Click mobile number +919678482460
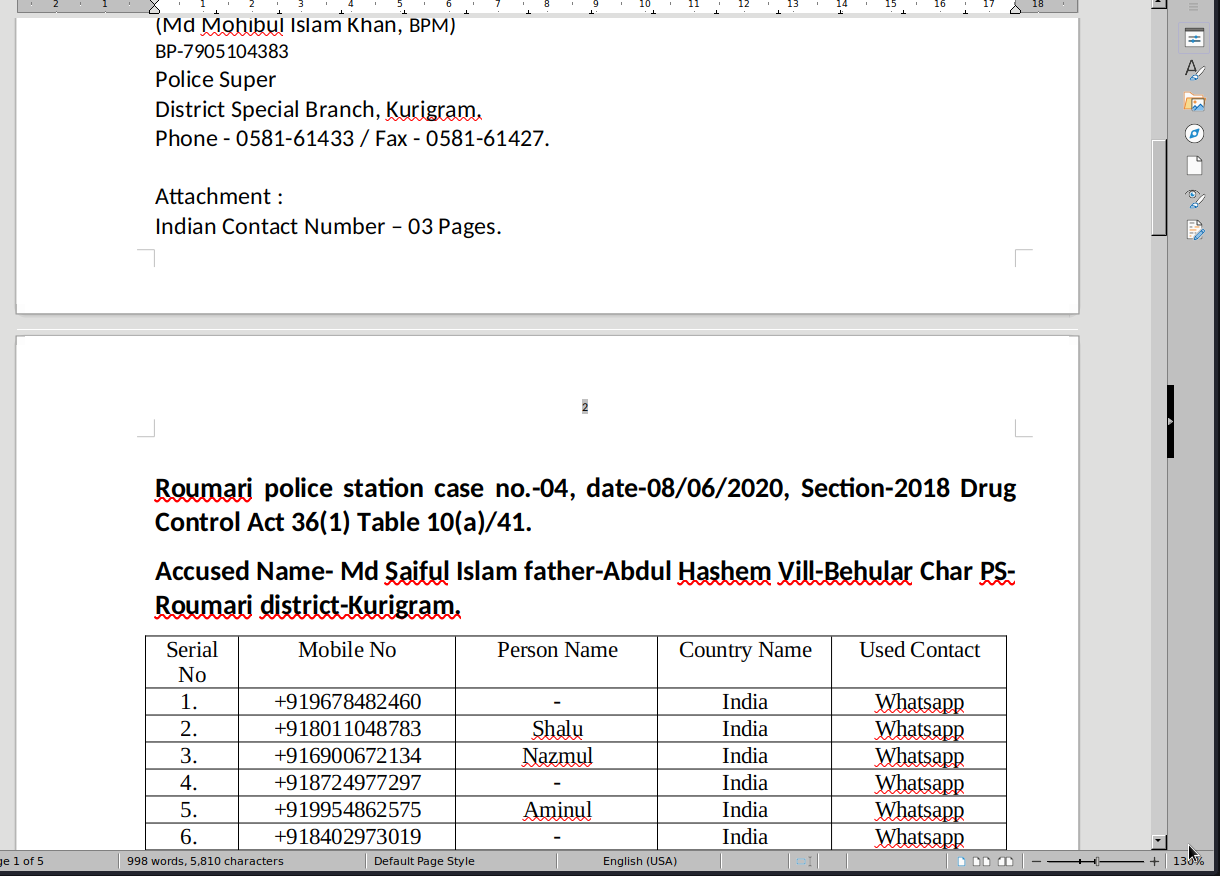The width and height of the screenshot is (1220, 876). [x=347, y=702]
